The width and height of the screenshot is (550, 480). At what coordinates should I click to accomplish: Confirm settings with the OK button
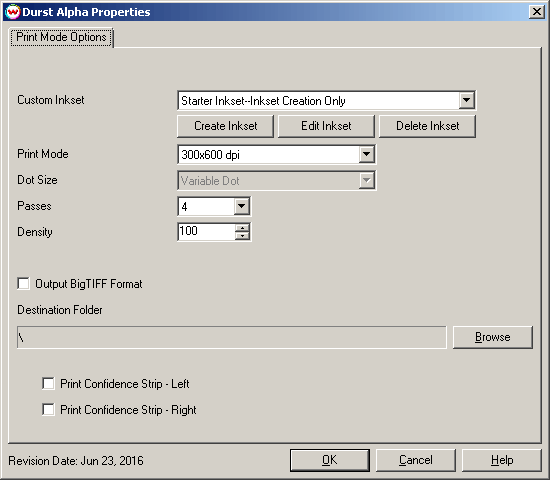point(330,460)
